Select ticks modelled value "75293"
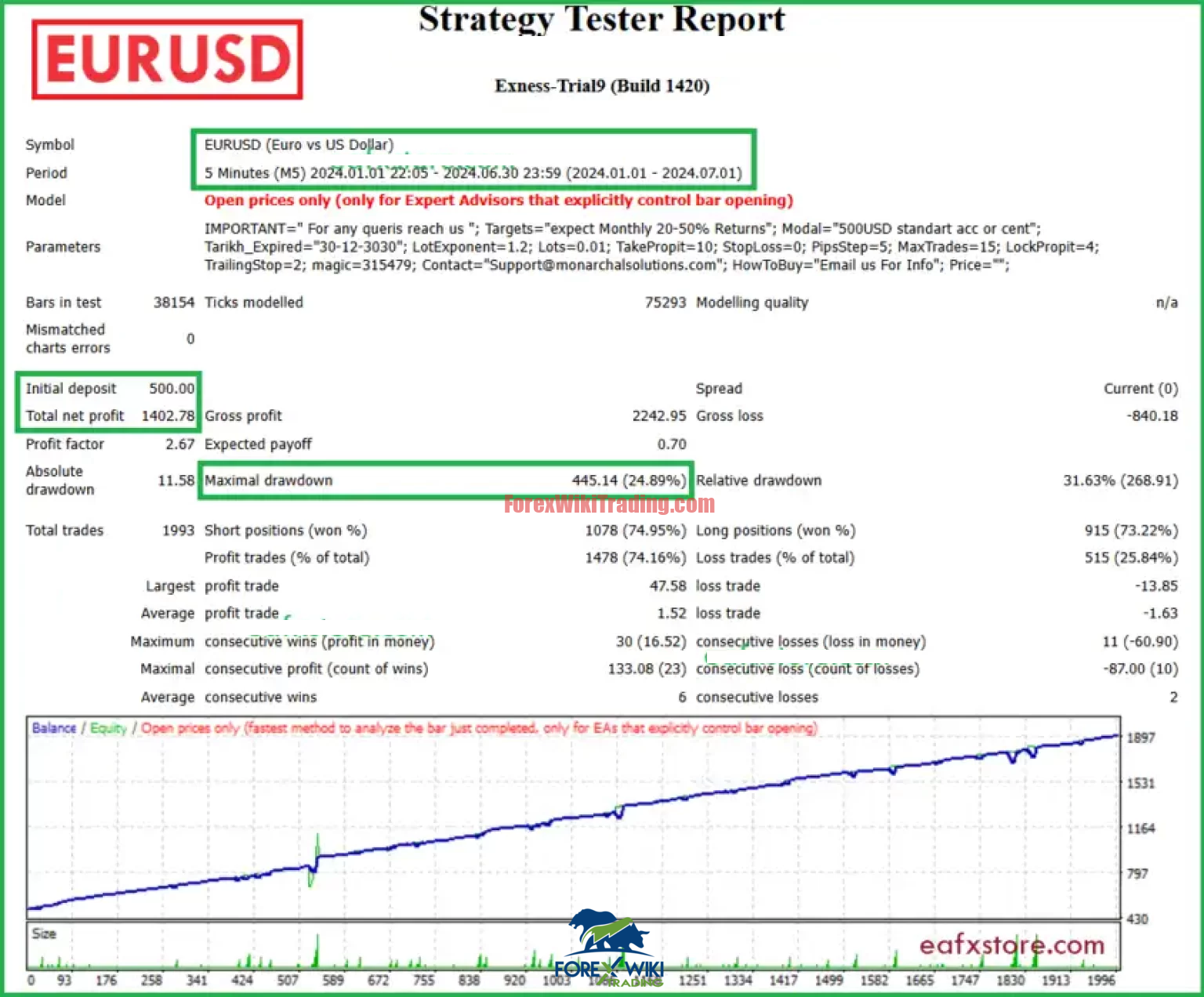The width and height of the screenshot is (1204, 997). coord(665,303)
